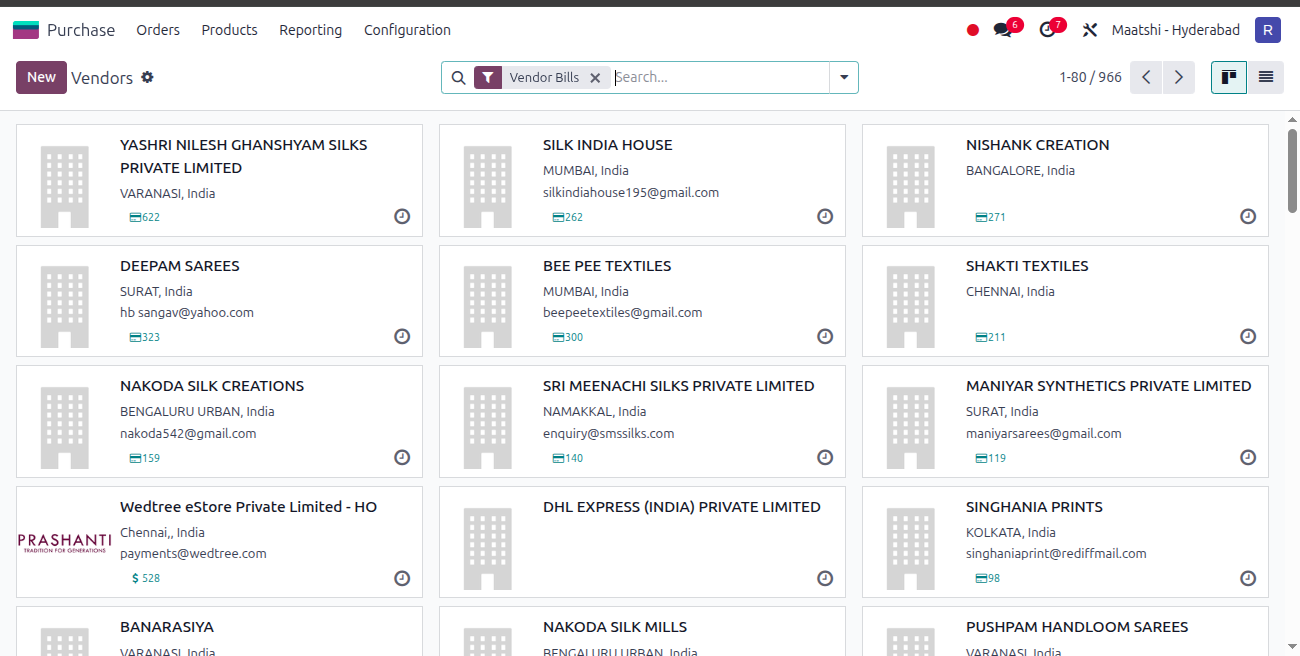Viewport: 1300px width, 656px height.
Task: Click the PRASHANTI logo thumbnail
Action: click(64, 542)
